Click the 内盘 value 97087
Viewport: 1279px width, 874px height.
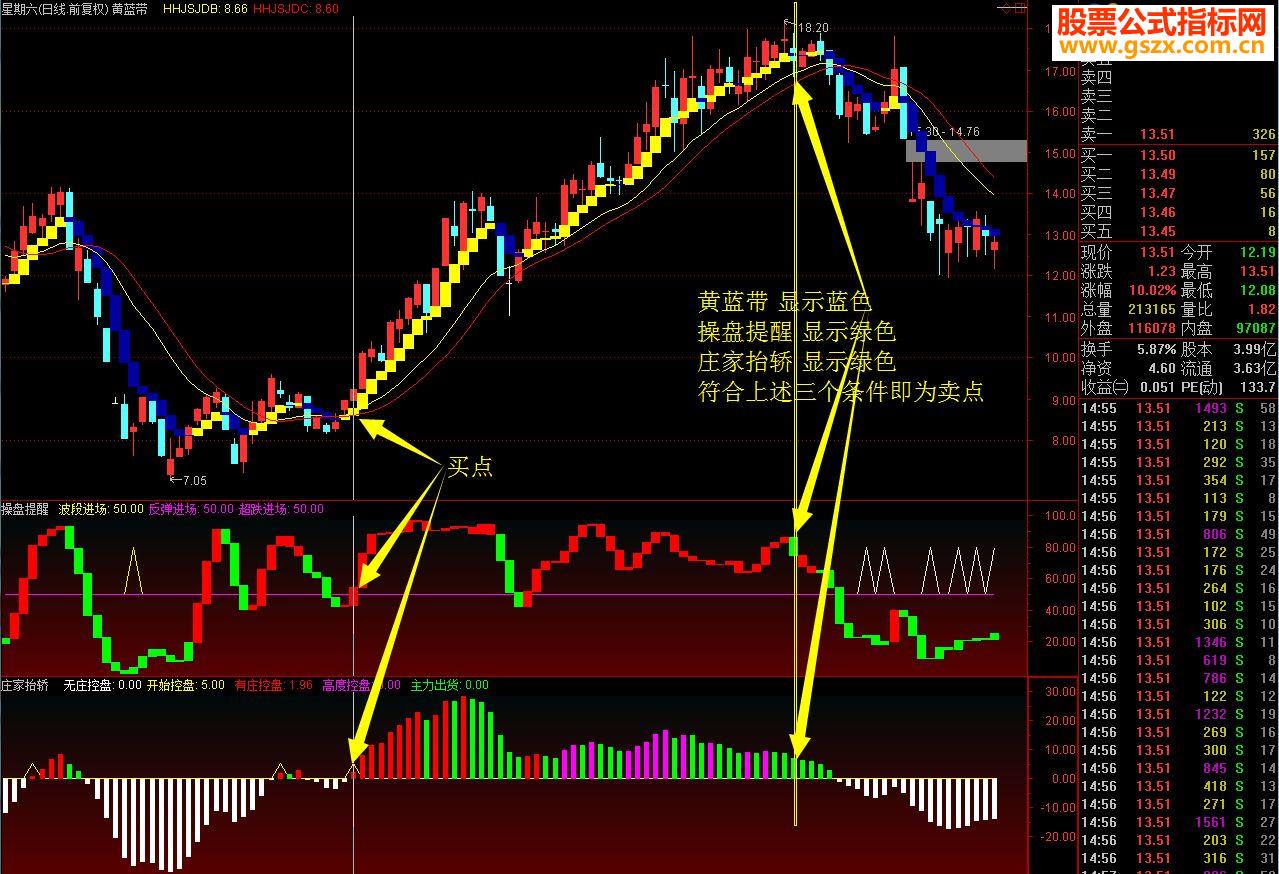[1255, 328]
